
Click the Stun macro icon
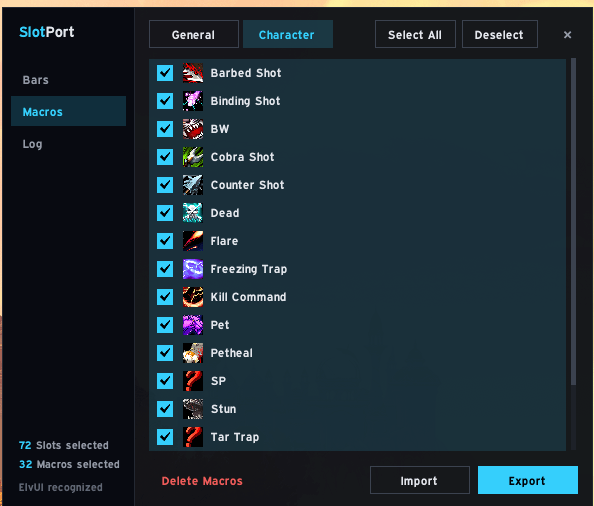193,409
